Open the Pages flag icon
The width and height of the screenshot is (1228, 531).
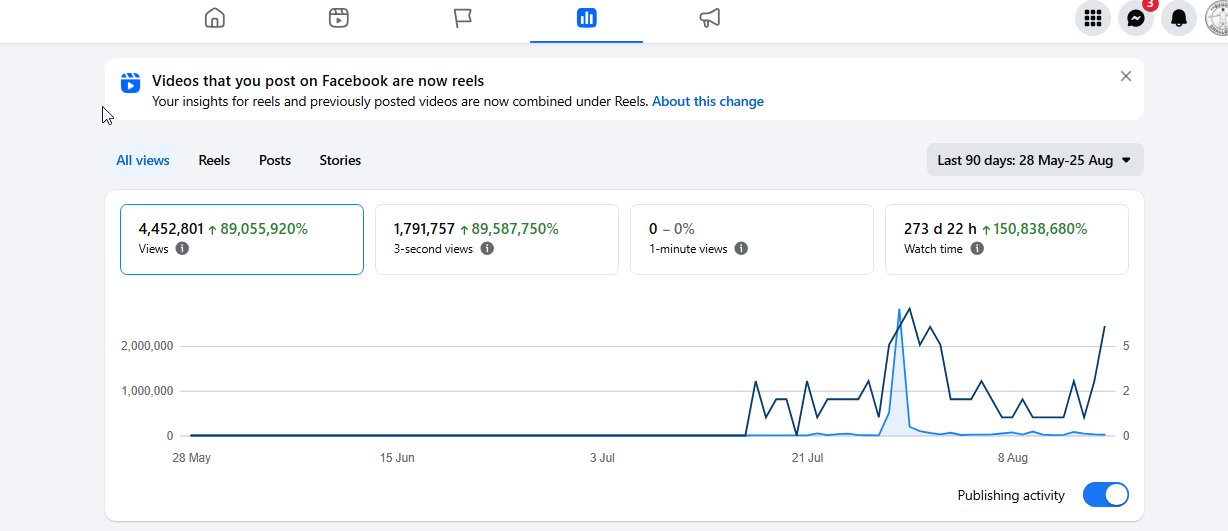point(462,18)
